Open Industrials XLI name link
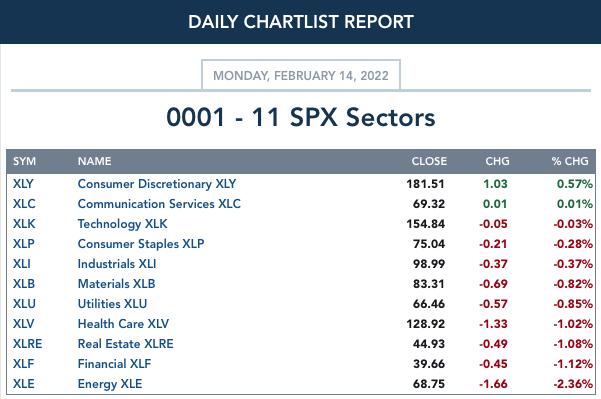 (x=117, y=264)
